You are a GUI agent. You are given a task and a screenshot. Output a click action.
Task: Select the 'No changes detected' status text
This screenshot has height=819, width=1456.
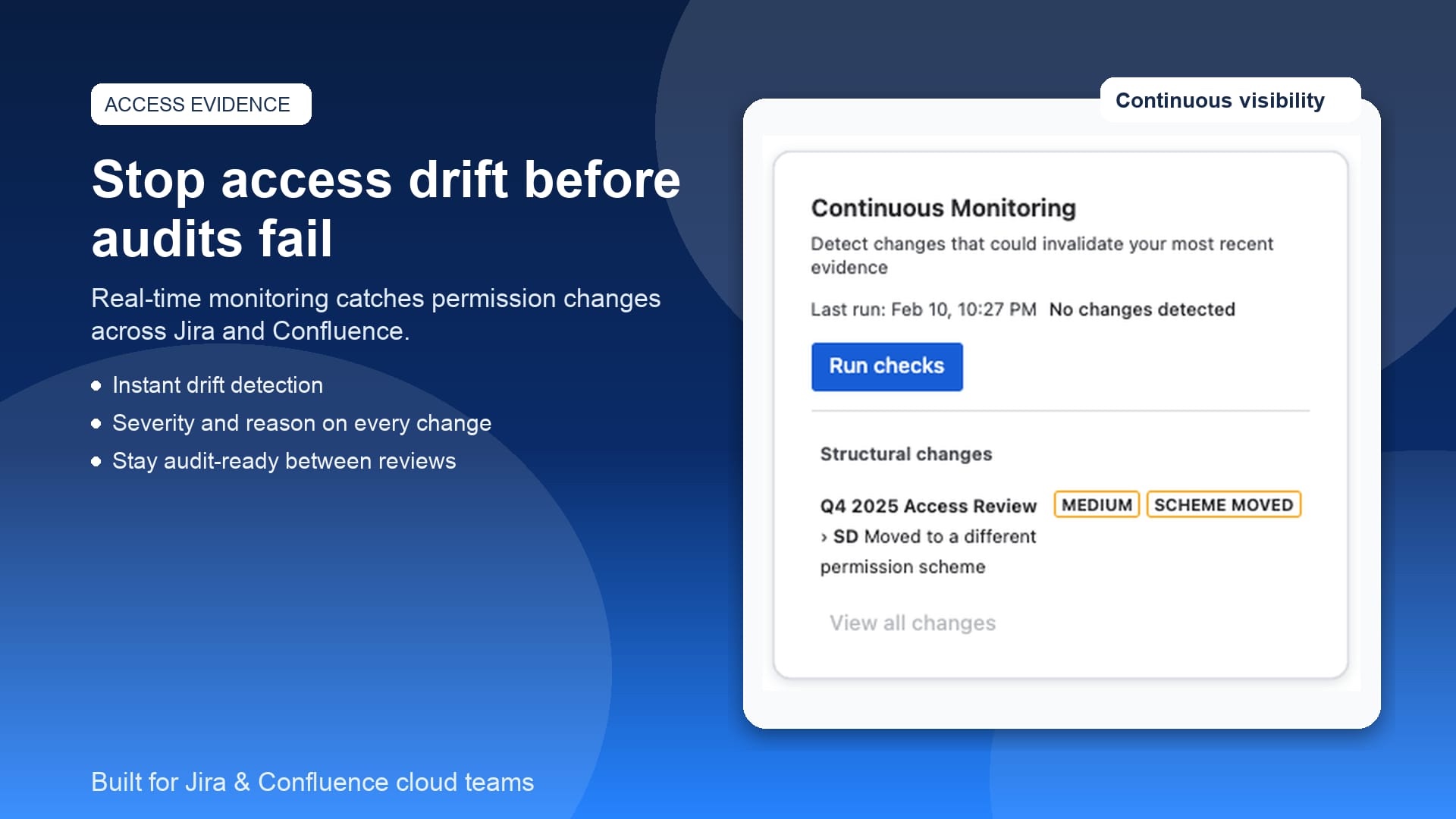coord(1142,309)
